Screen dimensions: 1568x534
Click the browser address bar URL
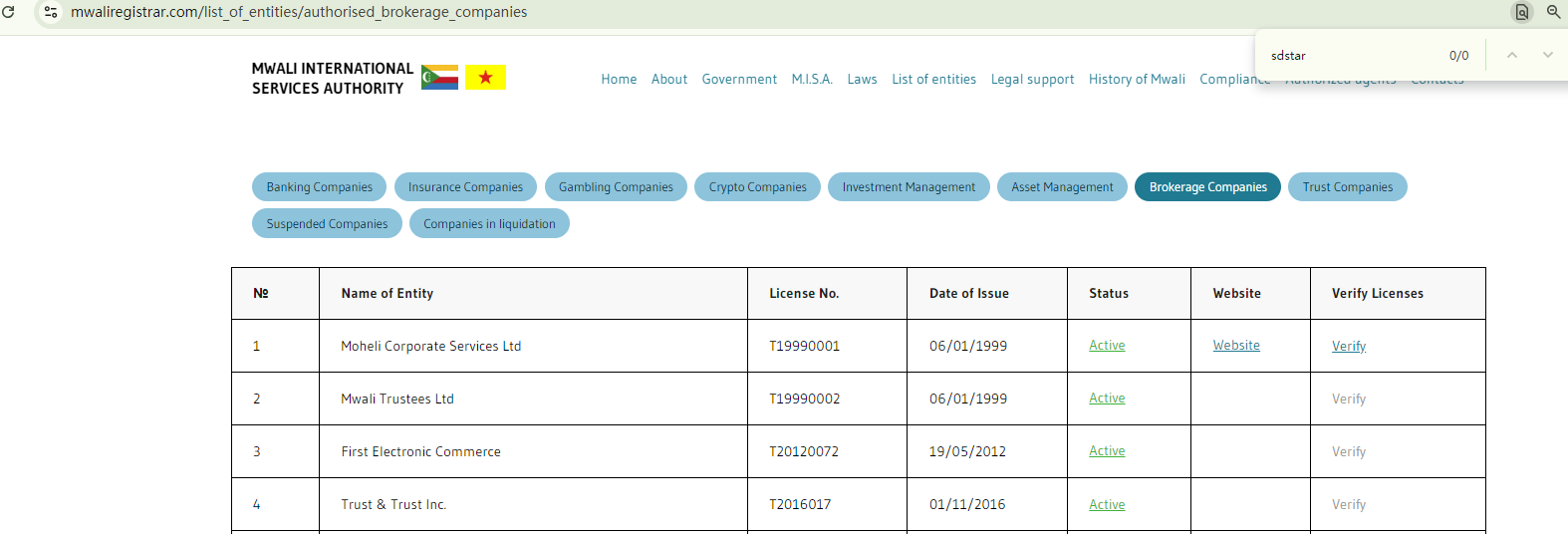coord(299,12)
